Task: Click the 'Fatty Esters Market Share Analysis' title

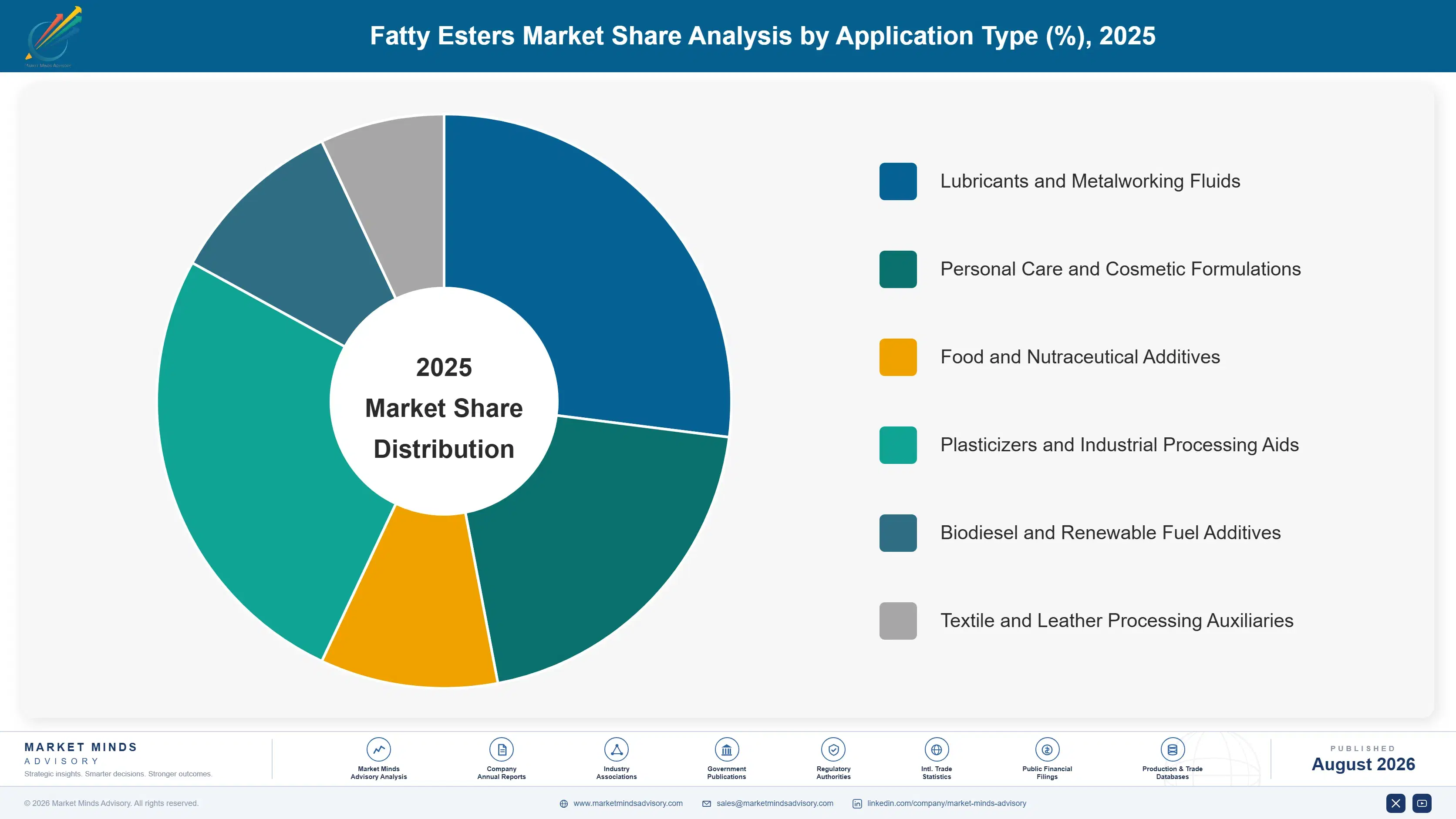Action: coord(762,36)
